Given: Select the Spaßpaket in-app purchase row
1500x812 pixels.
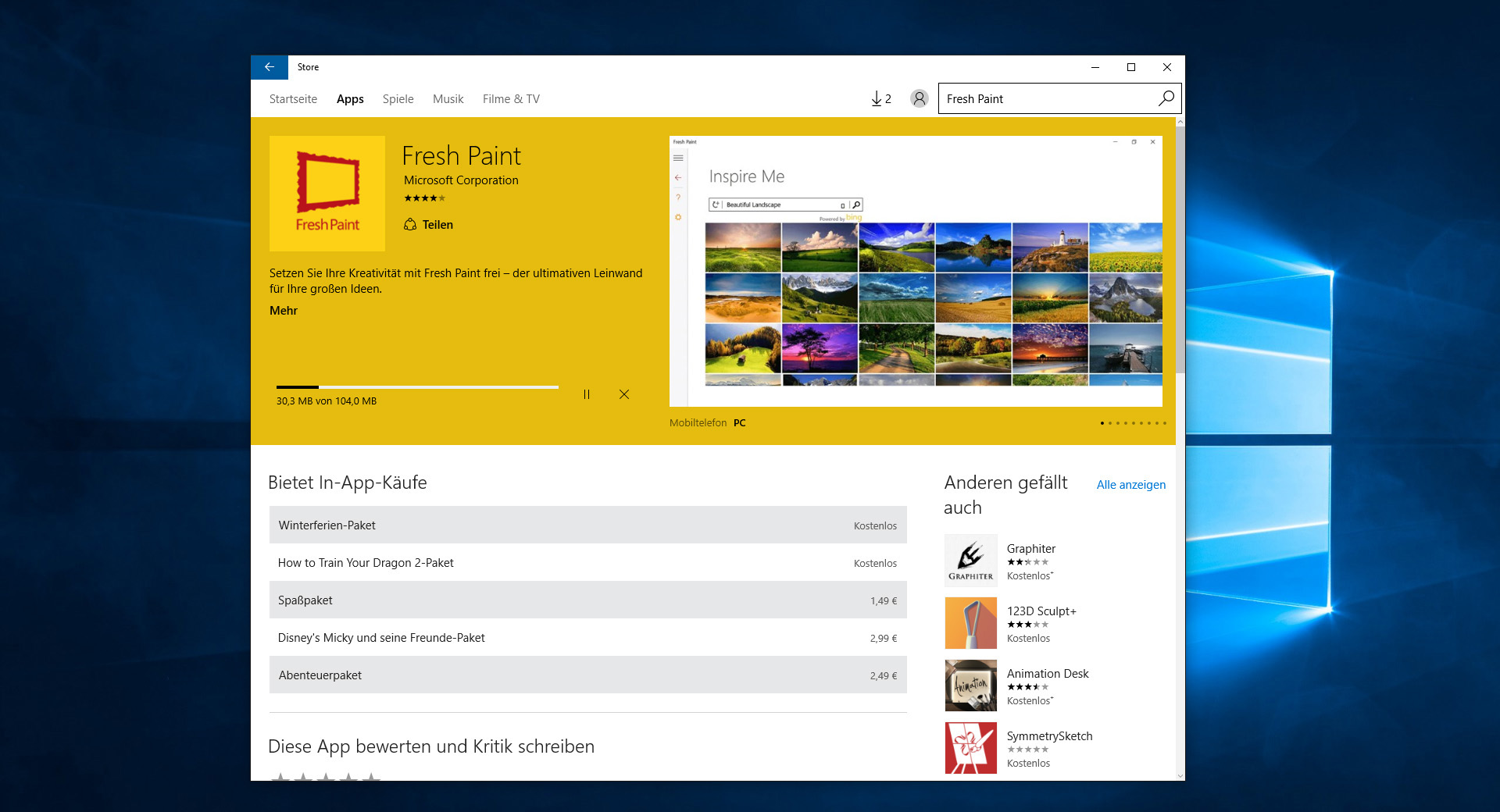Looking at the screenshot, I should (587, 600).
